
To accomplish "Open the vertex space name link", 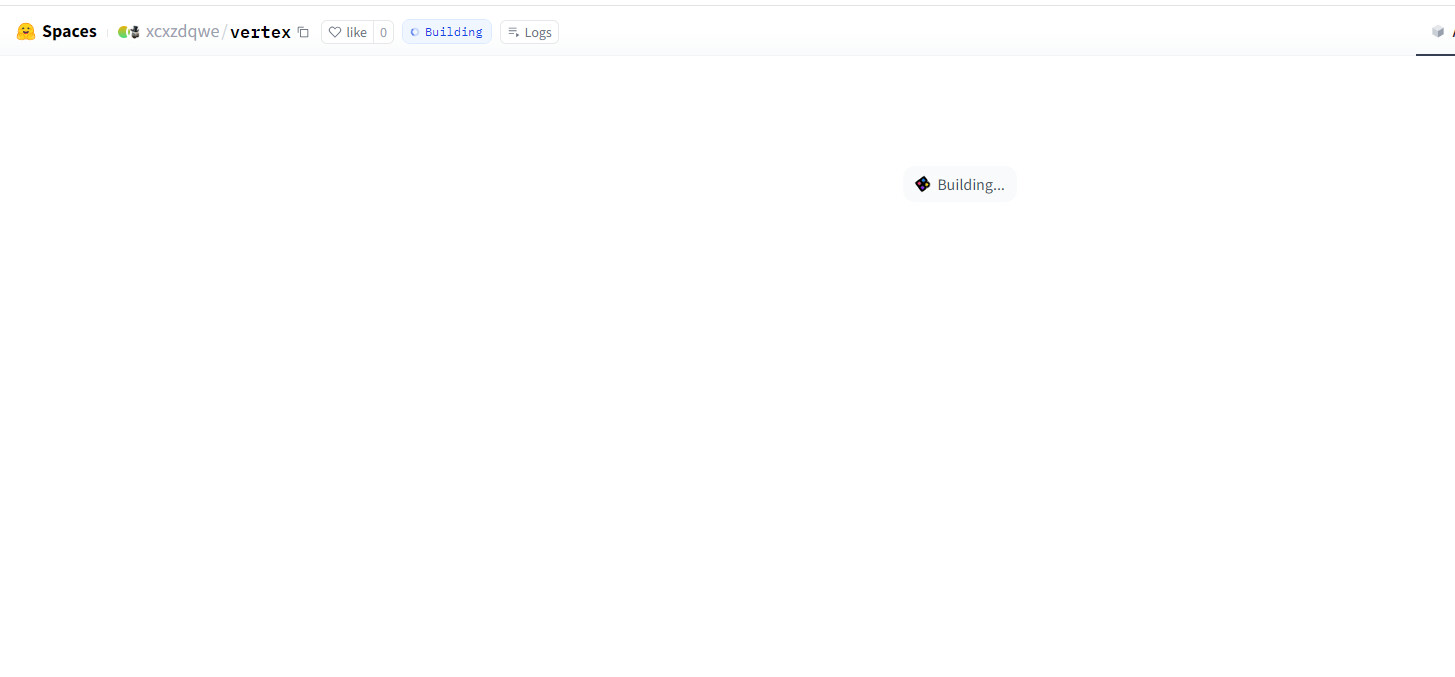I will [260, 32].
